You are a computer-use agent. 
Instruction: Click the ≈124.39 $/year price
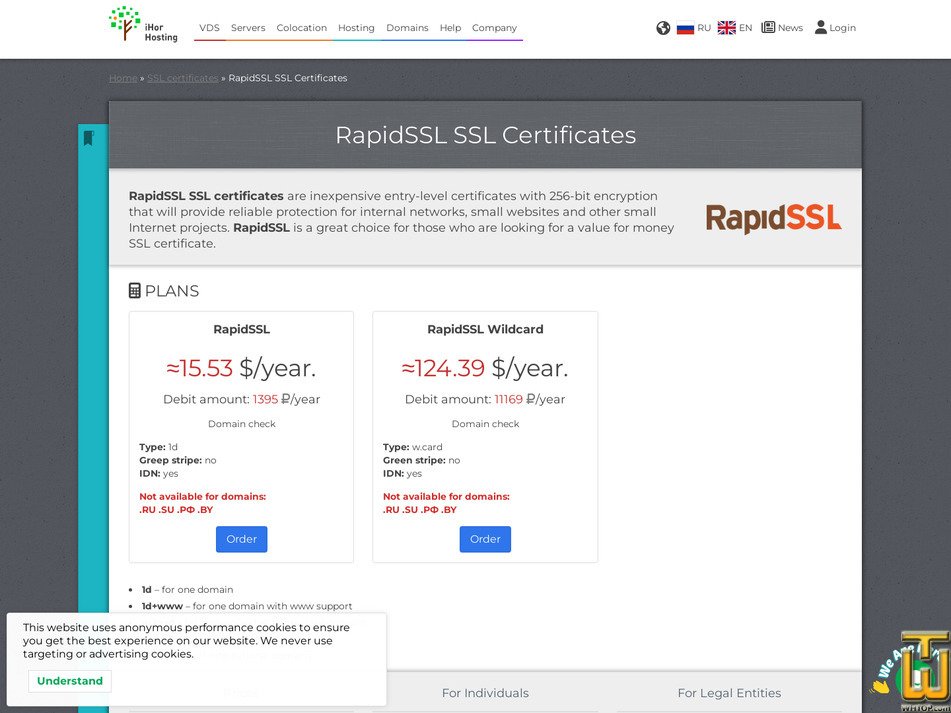[485, 368]
